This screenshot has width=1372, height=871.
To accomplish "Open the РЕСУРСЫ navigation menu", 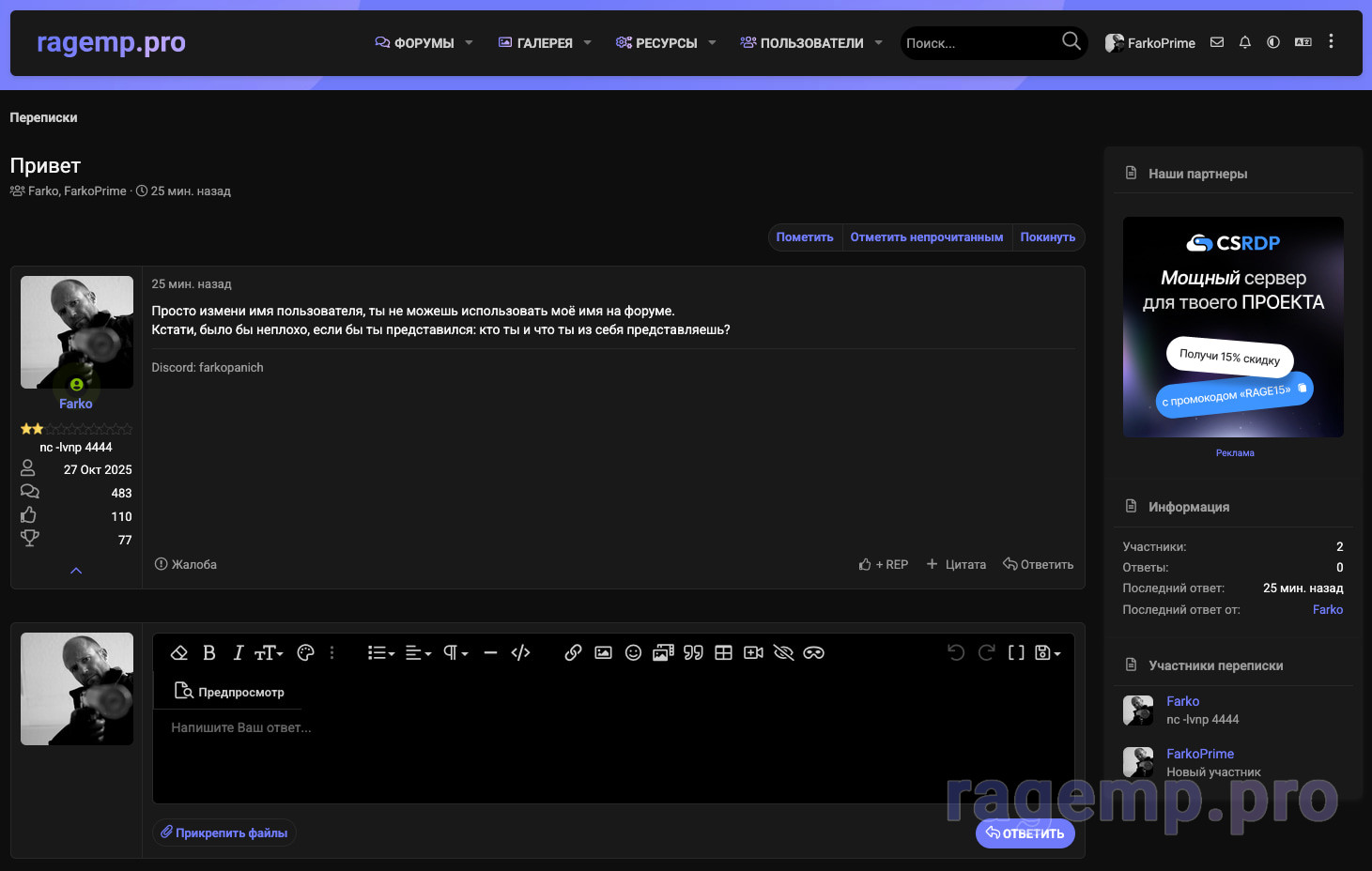I will 666,43.
